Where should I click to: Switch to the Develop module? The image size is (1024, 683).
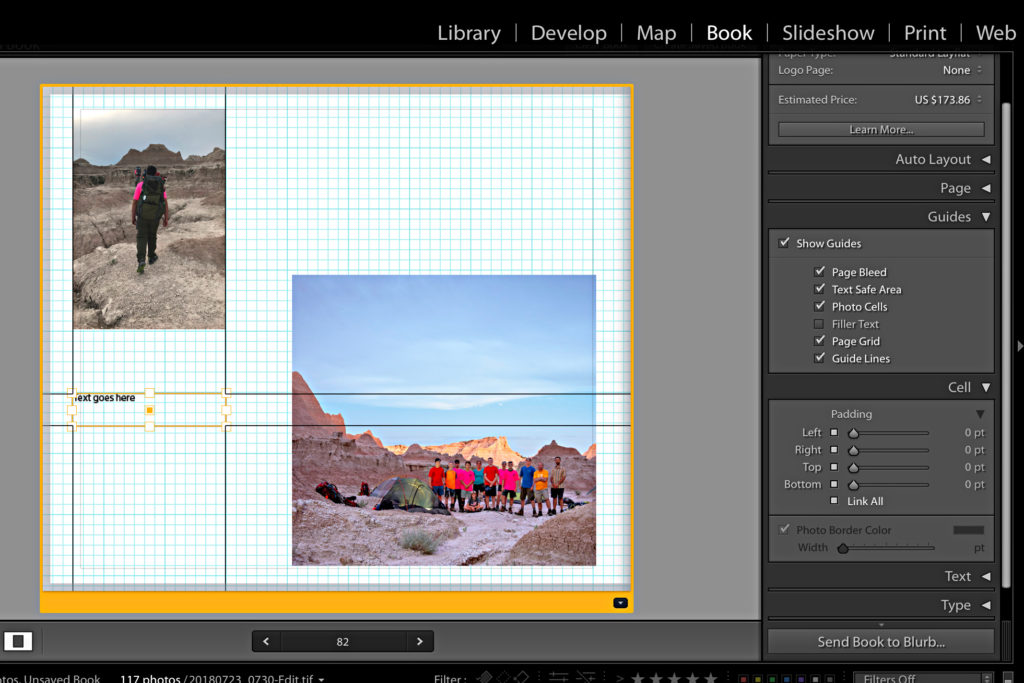568,33
